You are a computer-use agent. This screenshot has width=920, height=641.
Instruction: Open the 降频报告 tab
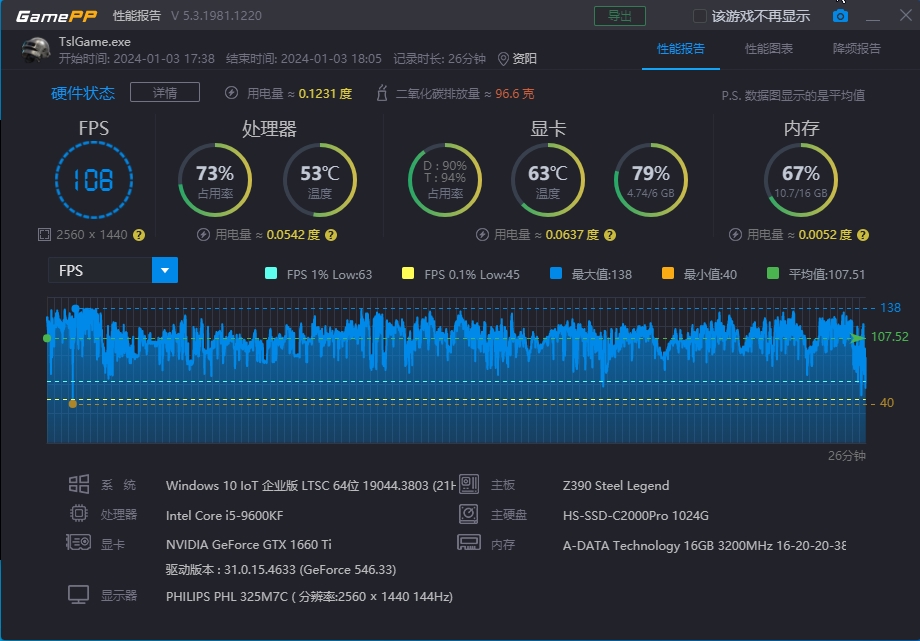click(857, 49)
